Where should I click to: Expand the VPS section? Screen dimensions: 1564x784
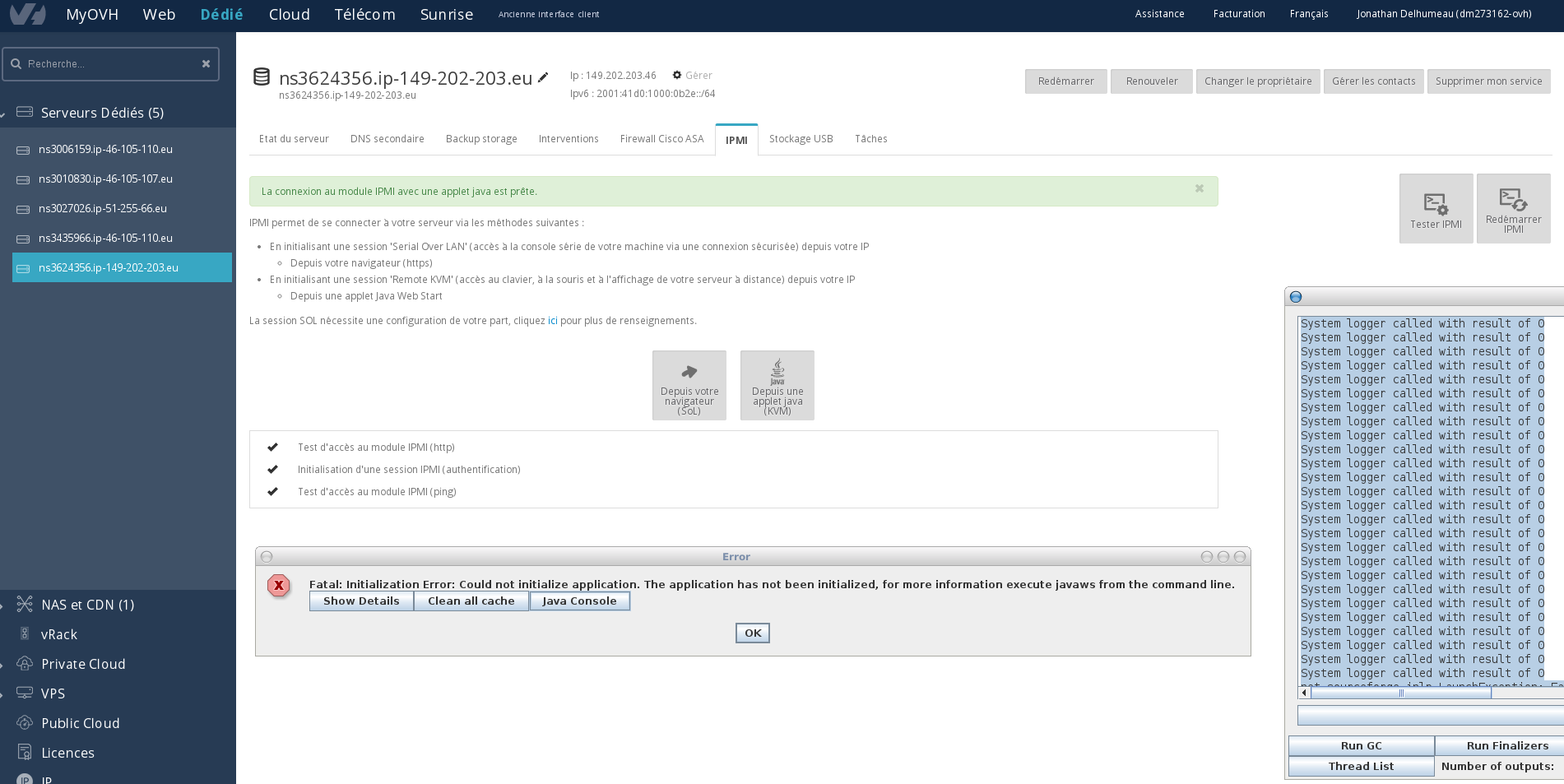(x=2, y=694)
